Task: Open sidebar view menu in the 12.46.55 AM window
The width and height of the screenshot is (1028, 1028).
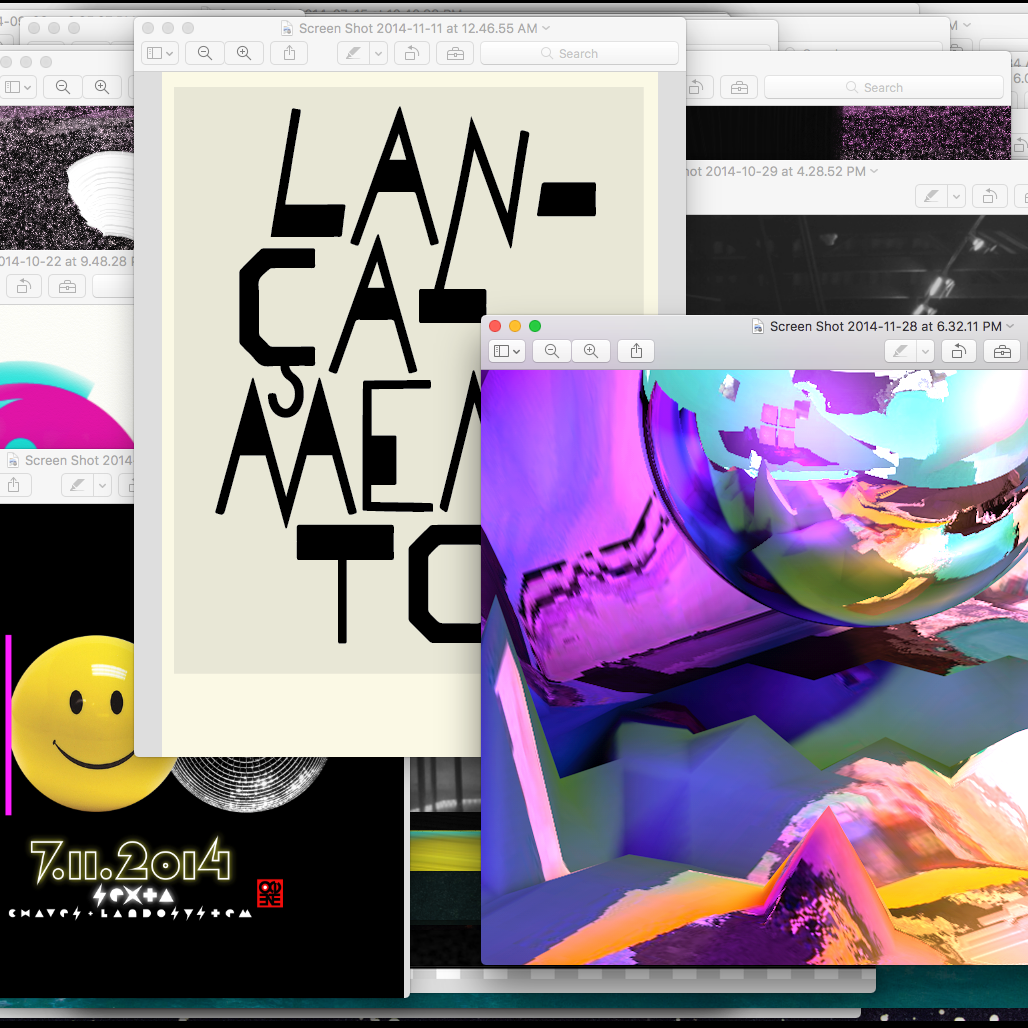Action: [x=160, y=53]
